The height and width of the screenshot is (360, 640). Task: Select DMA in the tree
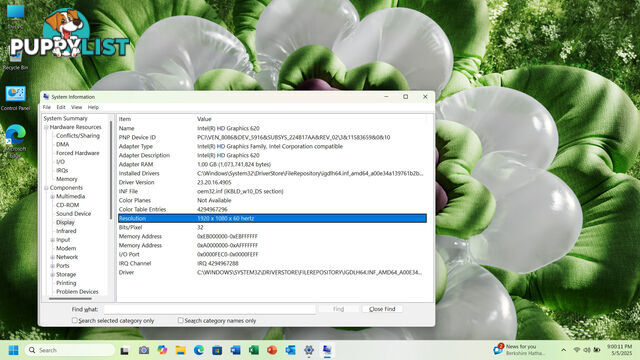62,144
